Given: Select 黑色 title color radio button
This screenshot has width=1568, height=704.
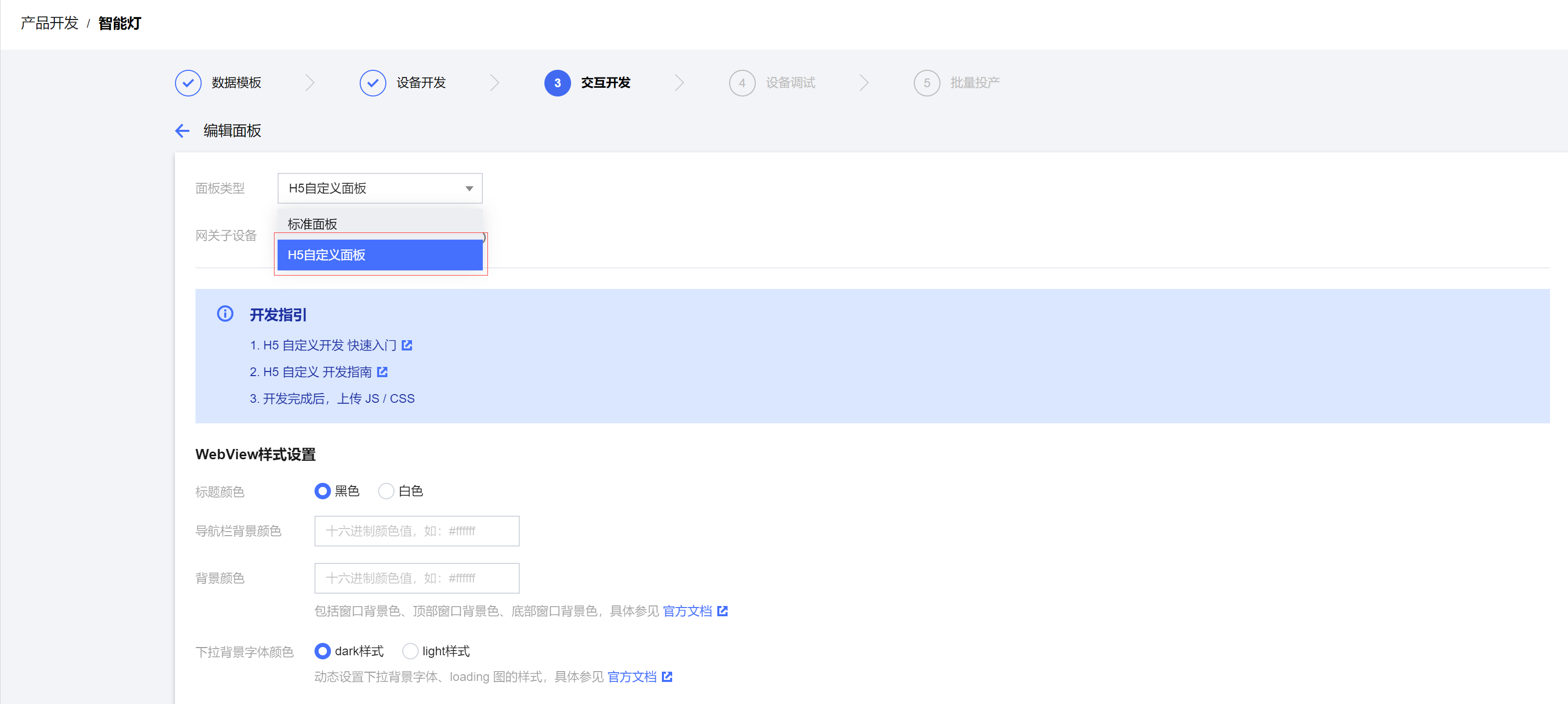Looking at the screenshot, I should [x=323, y=491].
